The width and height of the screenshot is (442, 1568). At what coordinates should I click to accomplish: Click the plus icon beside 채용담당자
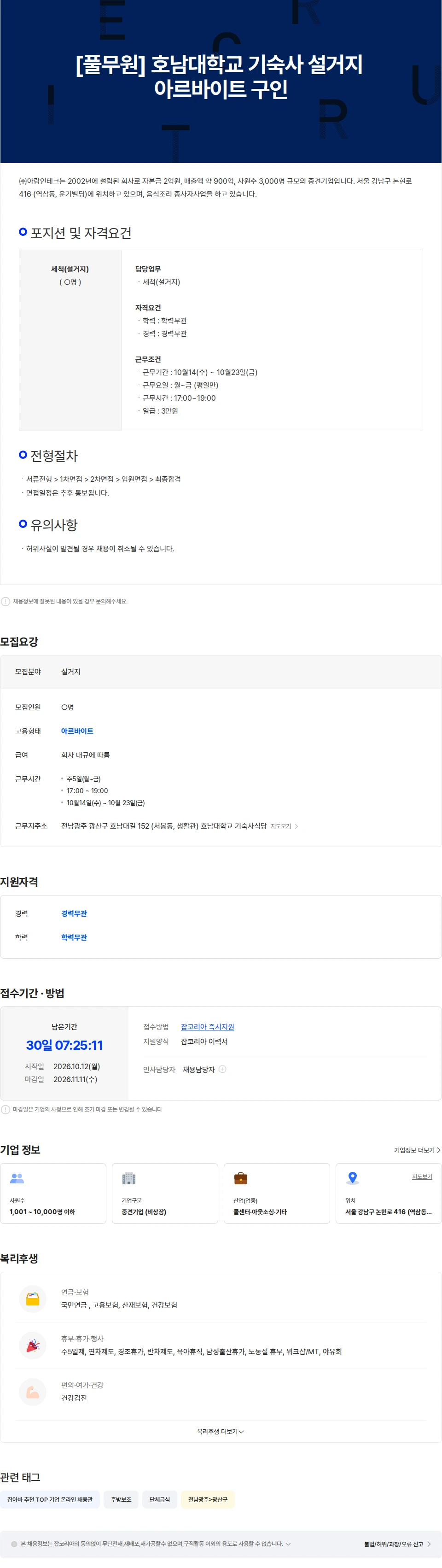[222, 1069]
